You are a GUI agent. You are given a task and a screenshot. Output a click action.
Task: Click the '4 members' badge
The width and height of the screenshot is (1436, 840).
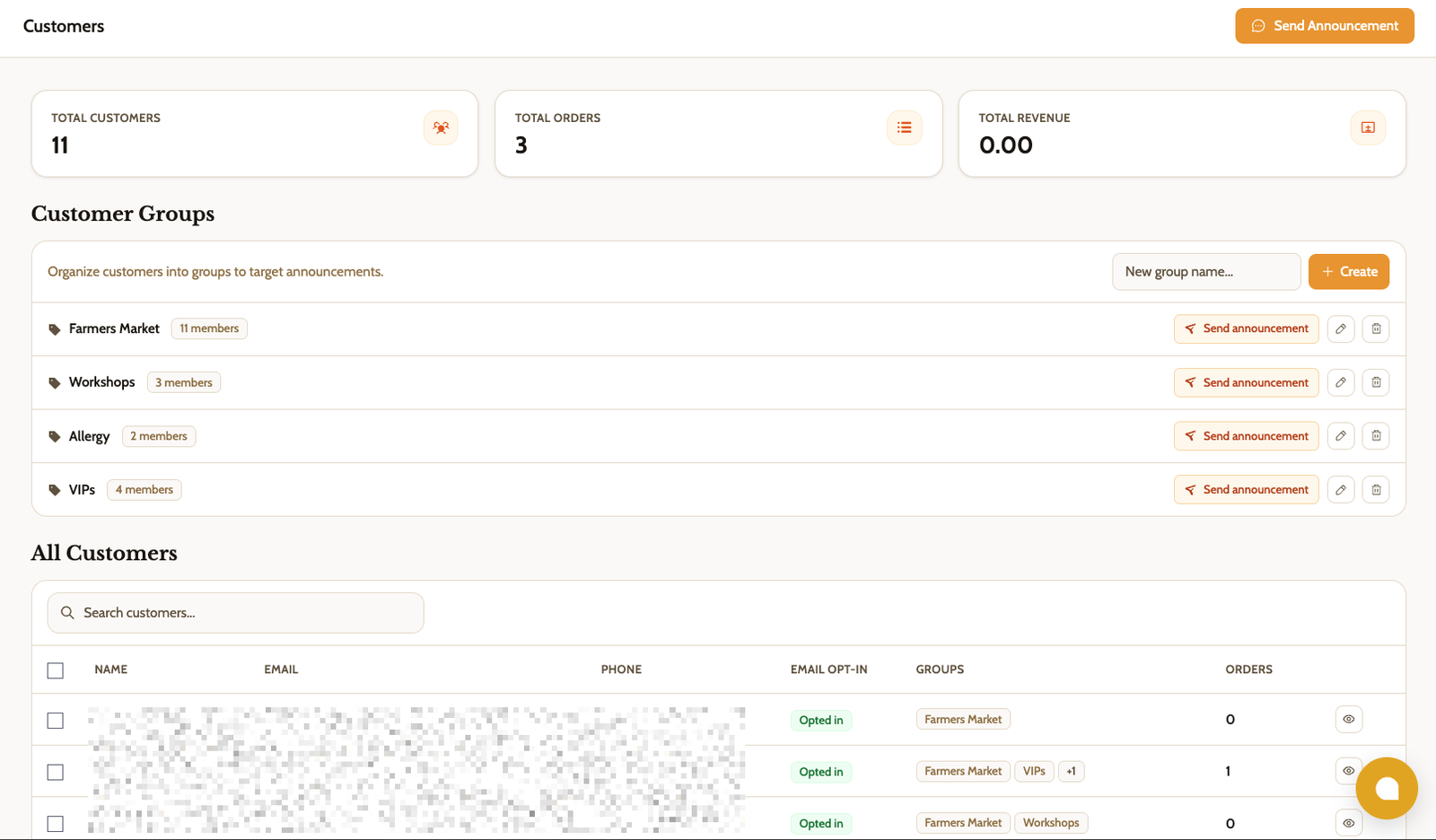144,489
